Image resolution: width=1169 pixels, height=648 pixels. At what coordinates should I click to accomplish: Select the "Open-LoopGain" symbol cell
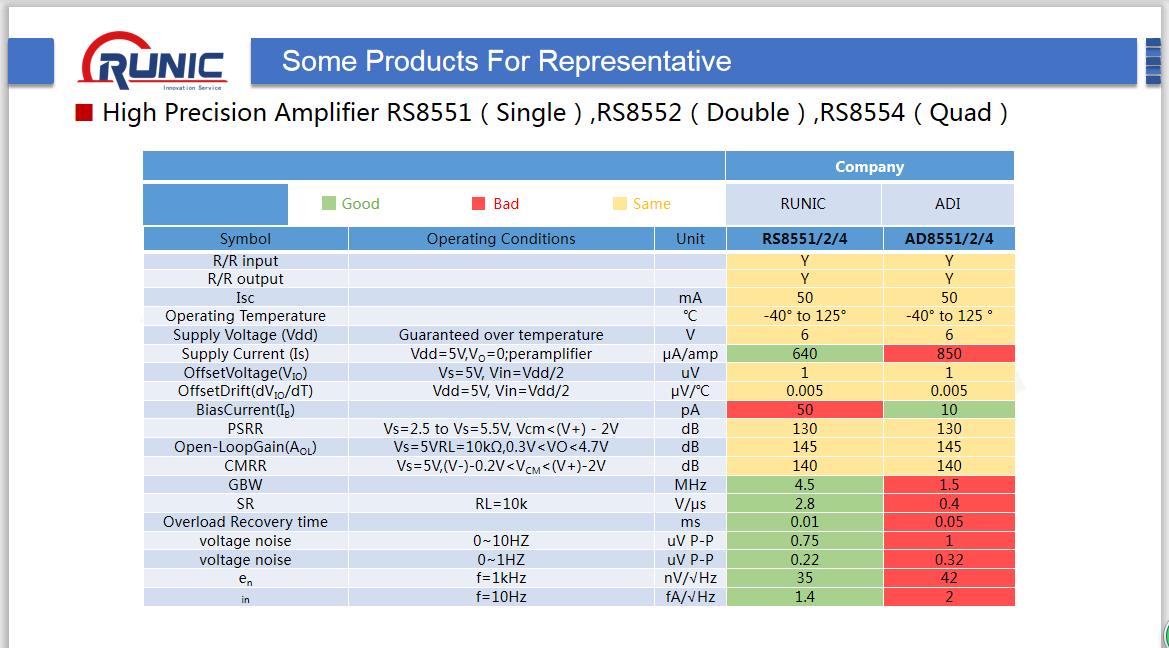[245, 447]
